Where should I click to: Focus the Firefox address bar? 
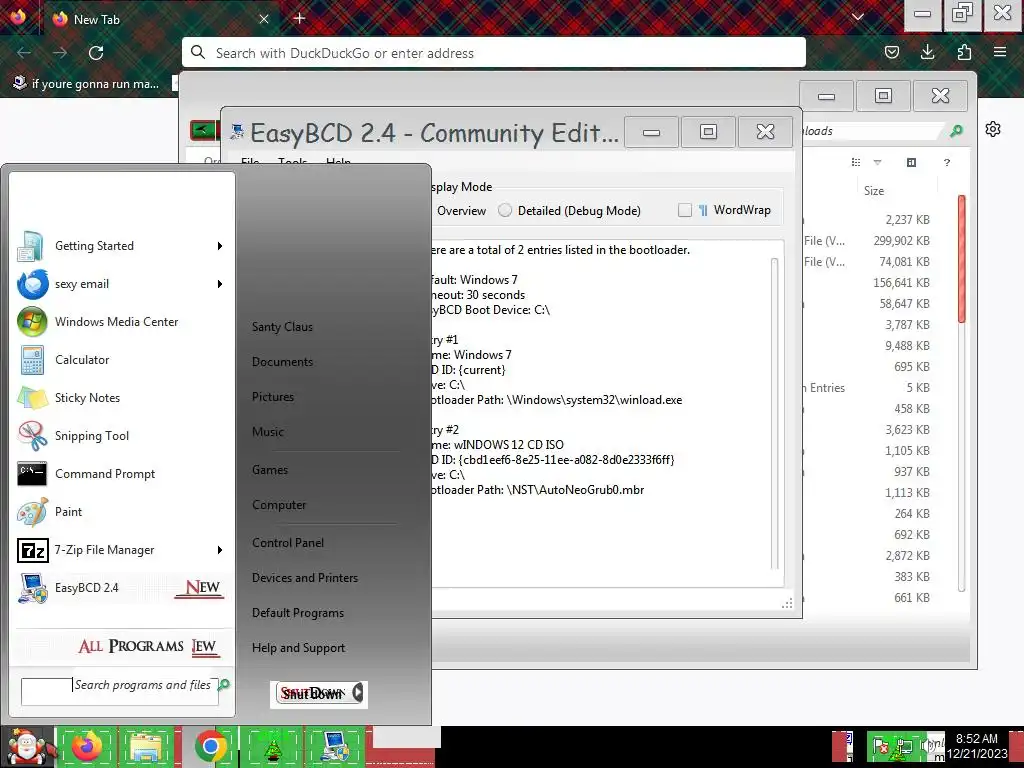[494, 53]
